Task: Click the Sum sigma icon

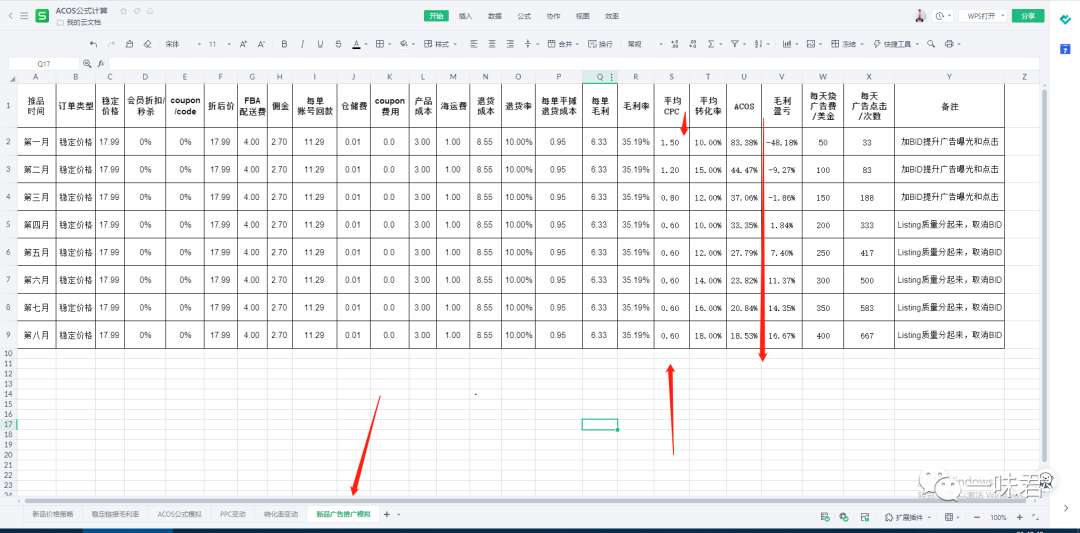Action: pyautogui.click(x=711, y=44)
